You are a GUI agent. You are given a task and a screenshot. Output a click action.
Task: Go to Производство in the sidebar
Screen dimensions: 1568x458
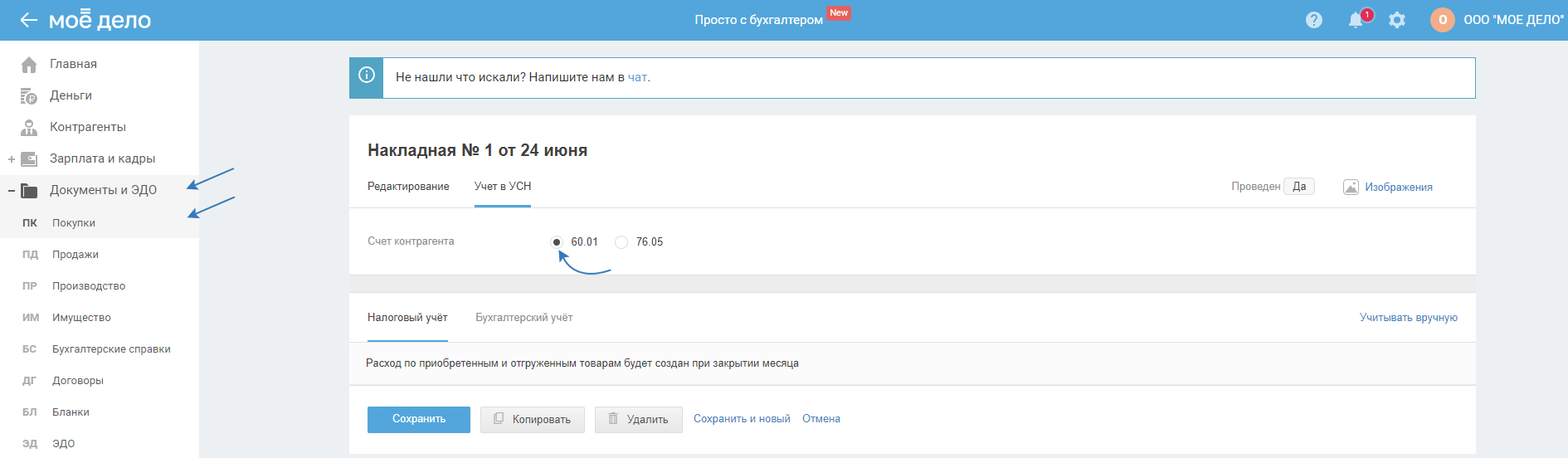tap(89, 286)
